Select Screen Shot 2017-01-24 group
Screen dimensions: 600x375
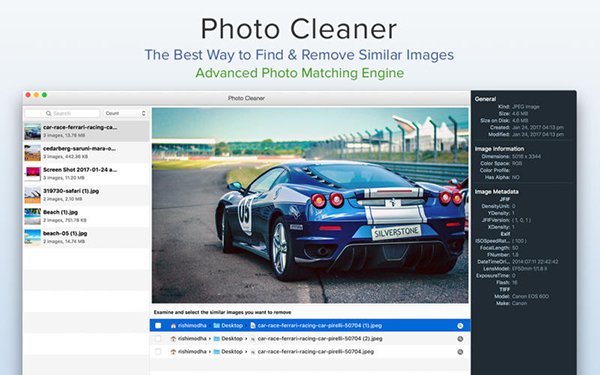pos(86,174)
